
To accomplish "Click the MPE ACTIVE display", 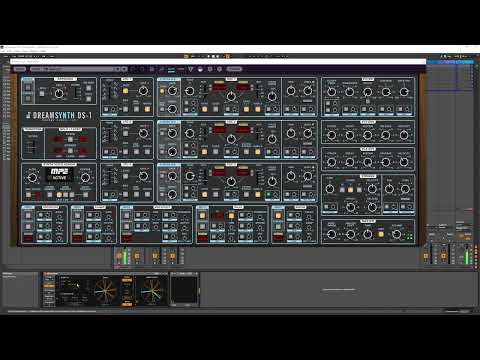I will (x=59, y=174).
